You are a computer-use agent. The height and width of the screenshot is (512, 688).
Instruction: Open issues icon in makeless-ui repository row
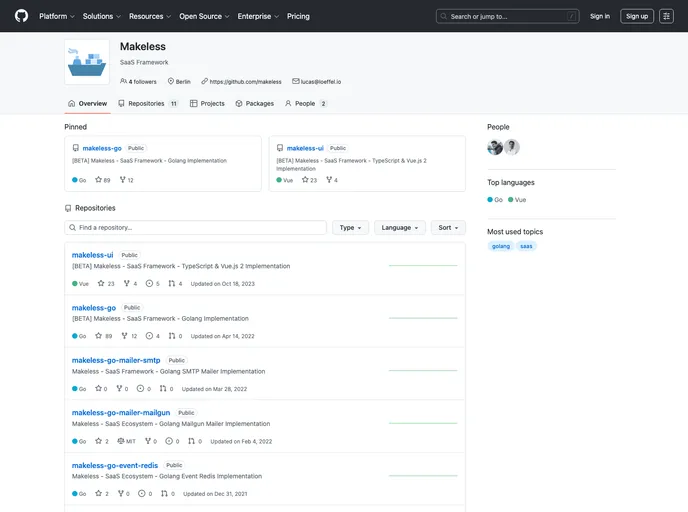(149, 283)
